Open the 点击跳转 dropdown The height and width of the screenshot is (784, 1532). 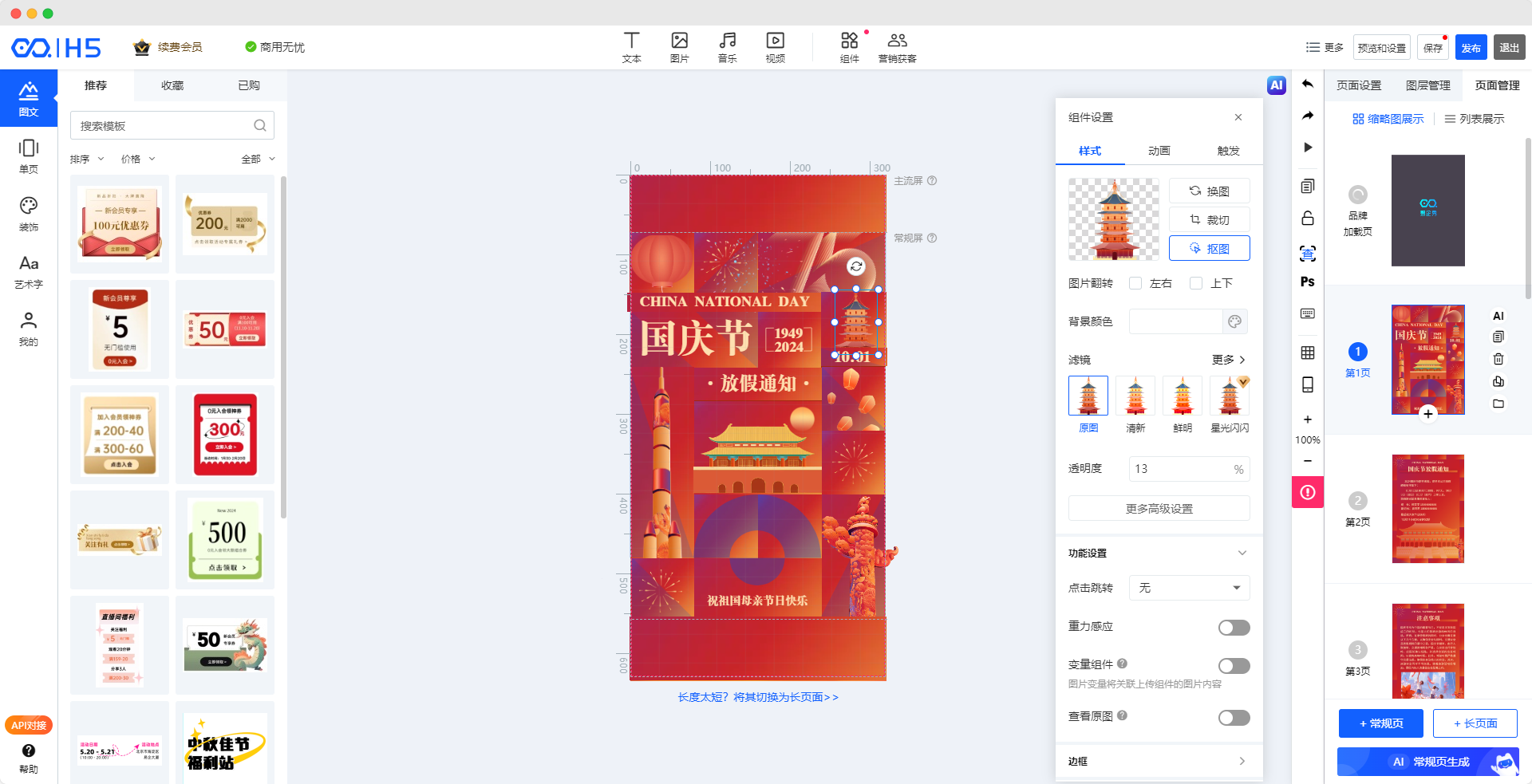[x=1189, y=588]
